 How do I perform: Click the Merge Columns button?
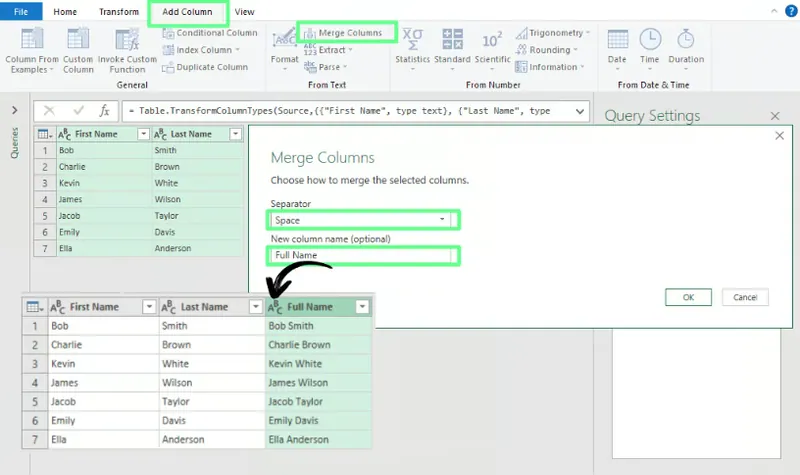click(348, 33)
